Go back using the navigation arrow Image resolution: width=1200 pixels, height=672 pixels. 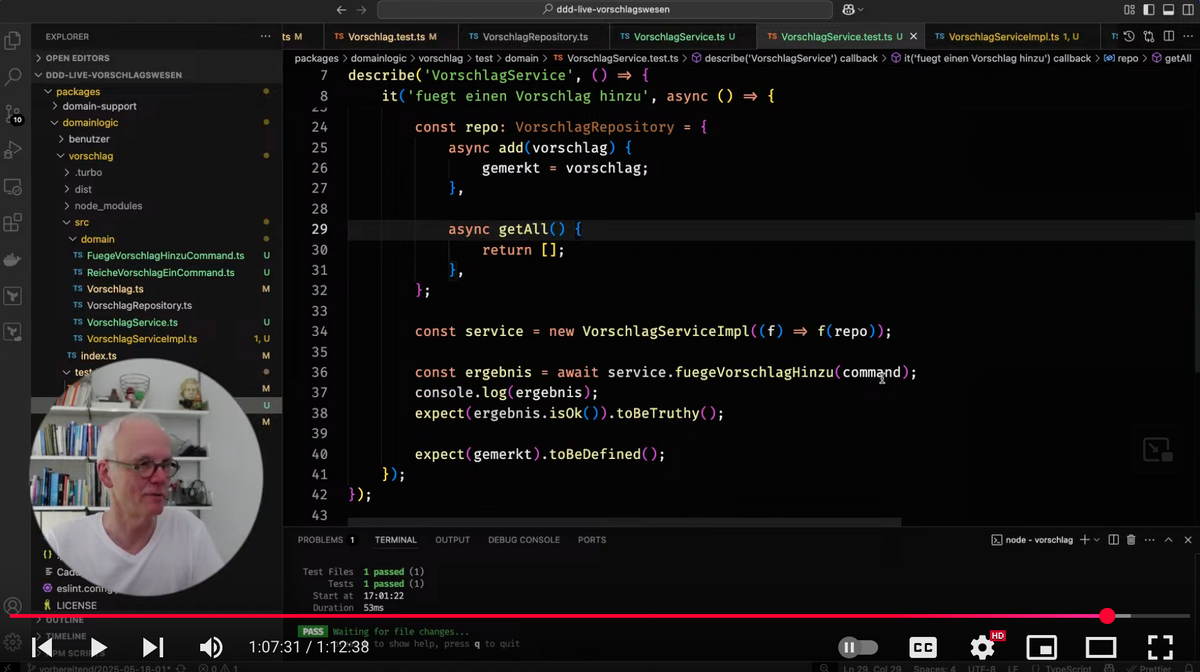point(341,9)
